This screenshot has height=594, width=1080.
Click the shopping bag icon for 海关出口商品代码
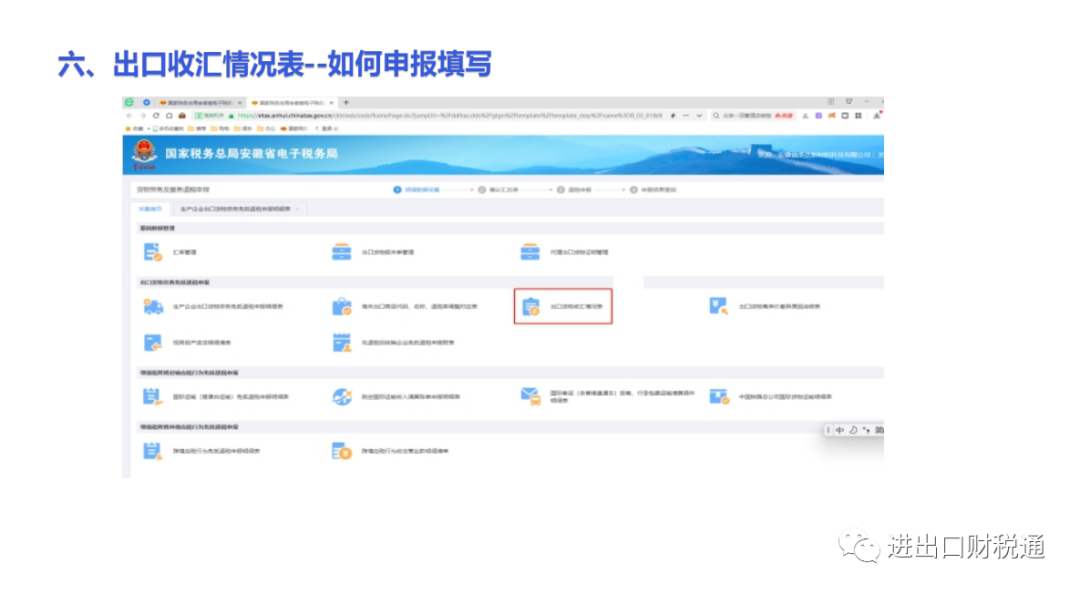(x=342, y=307)
